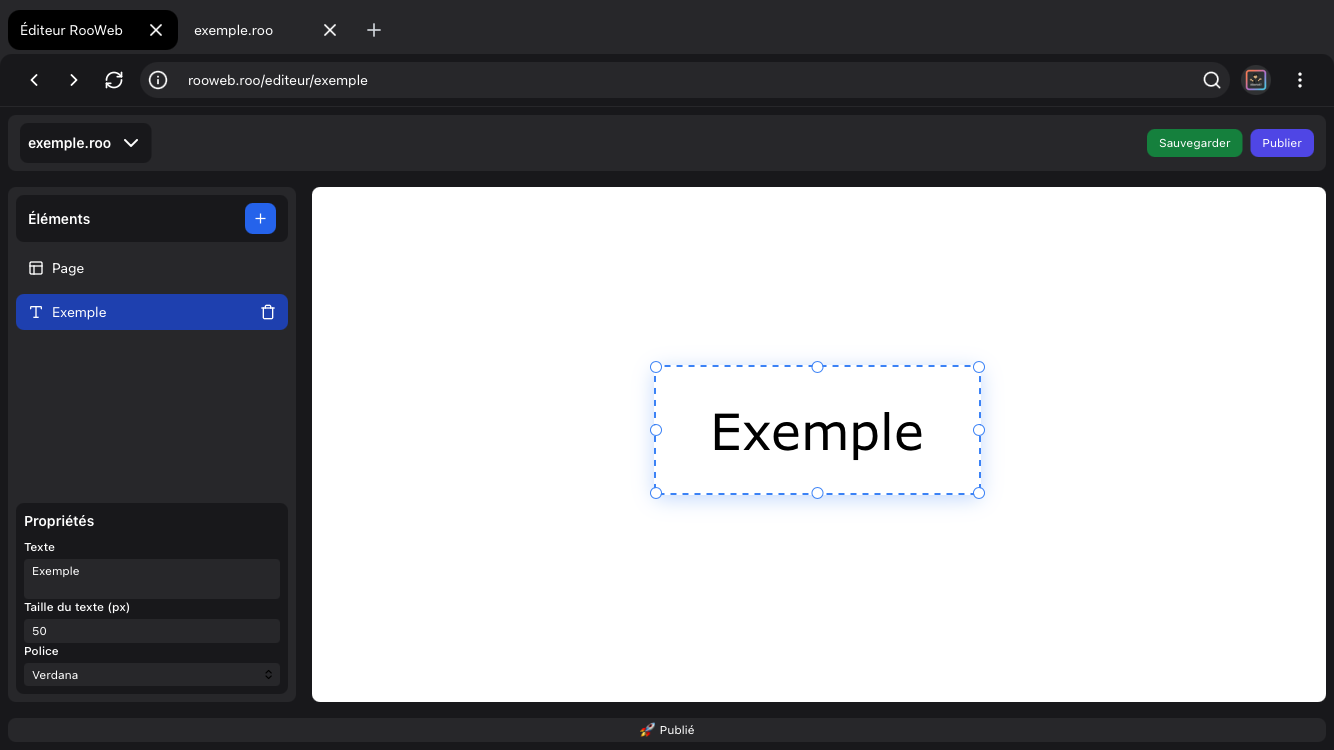Click the Sauvegarder button
This screenshot has height=750, width=1334.
pos(1194,143)
